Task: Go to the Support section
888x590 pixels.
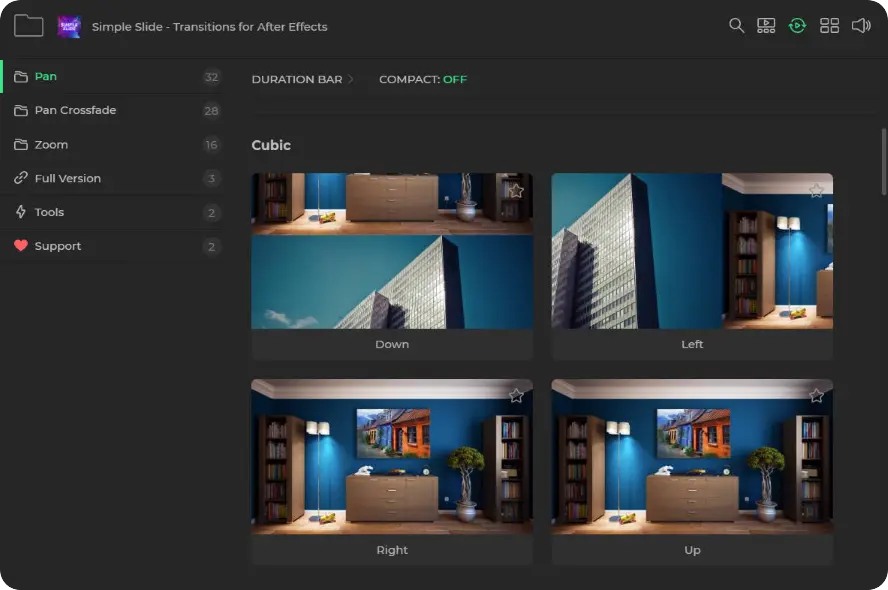Action: [x=57, y=246]
